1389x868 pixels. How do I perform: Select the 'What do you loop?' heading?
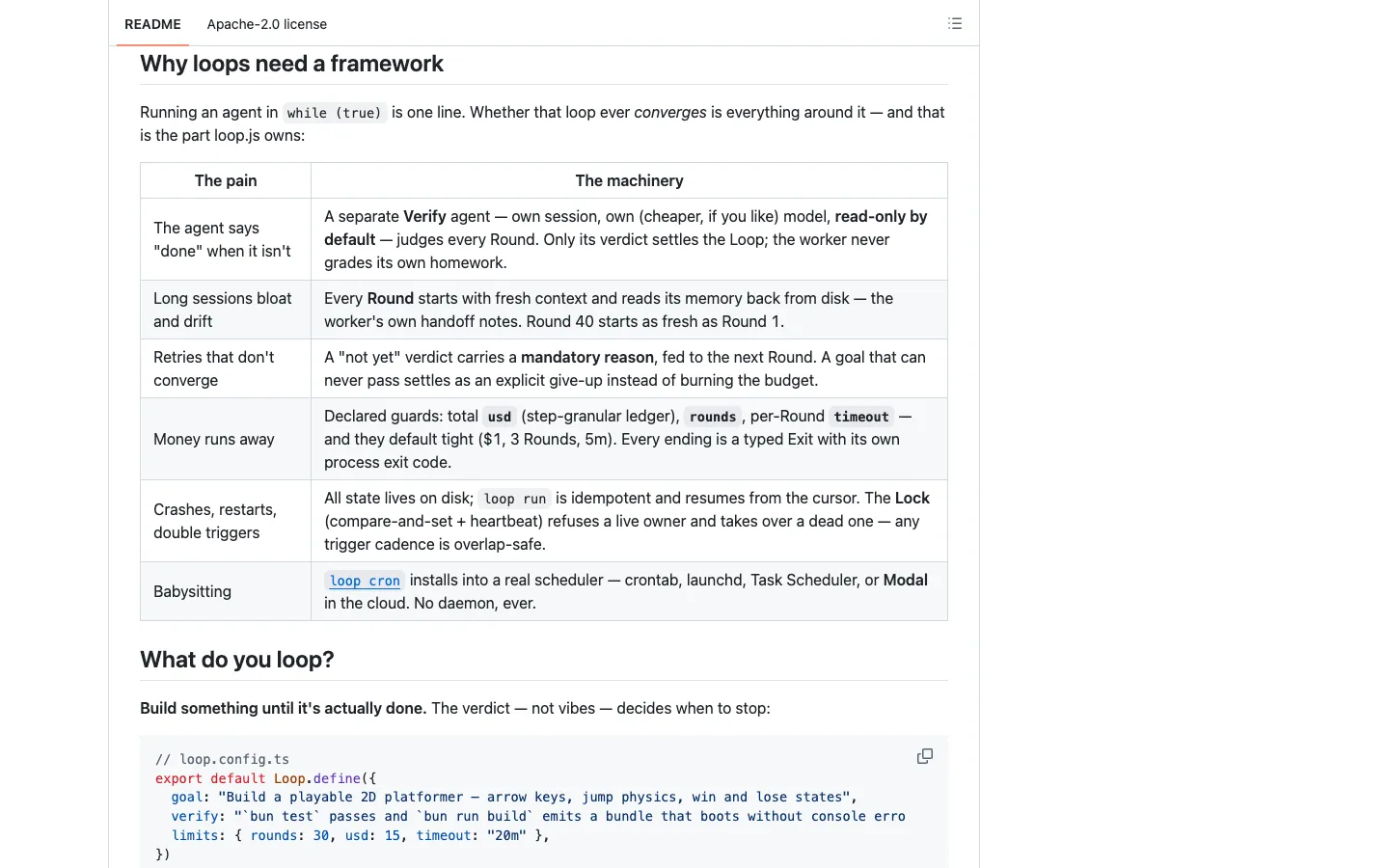pyautogui.click(x=237, y=660)
